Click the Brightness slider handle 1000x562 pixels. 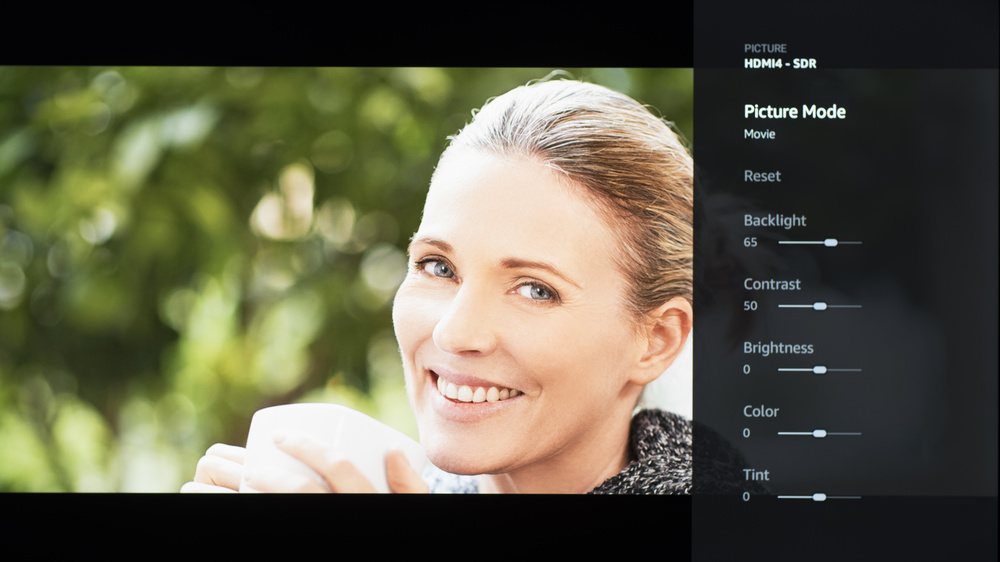pyautogui.click(x=820, y=370)
